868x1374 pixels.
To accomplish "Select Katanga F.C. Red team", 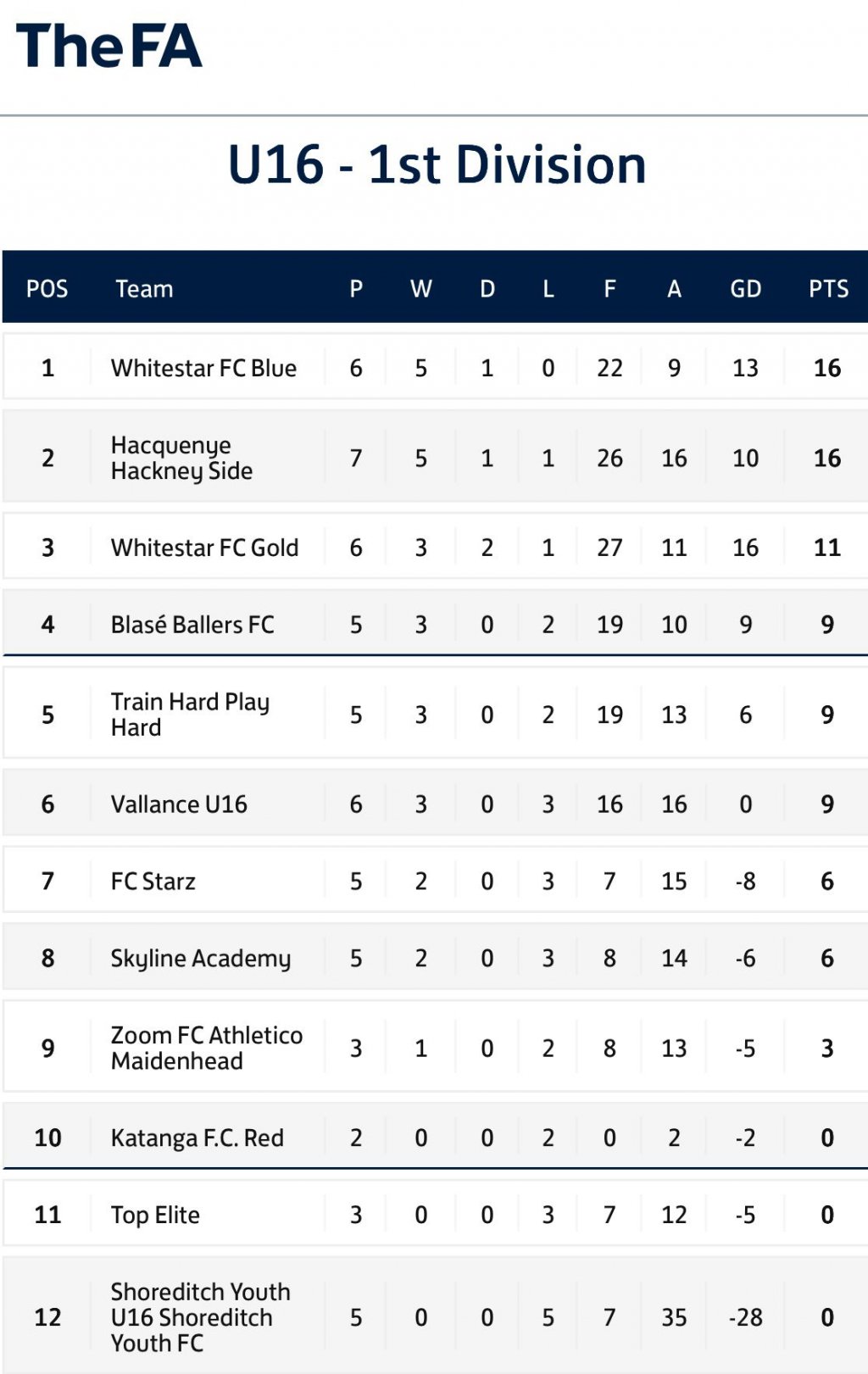I will (197, 1138).
